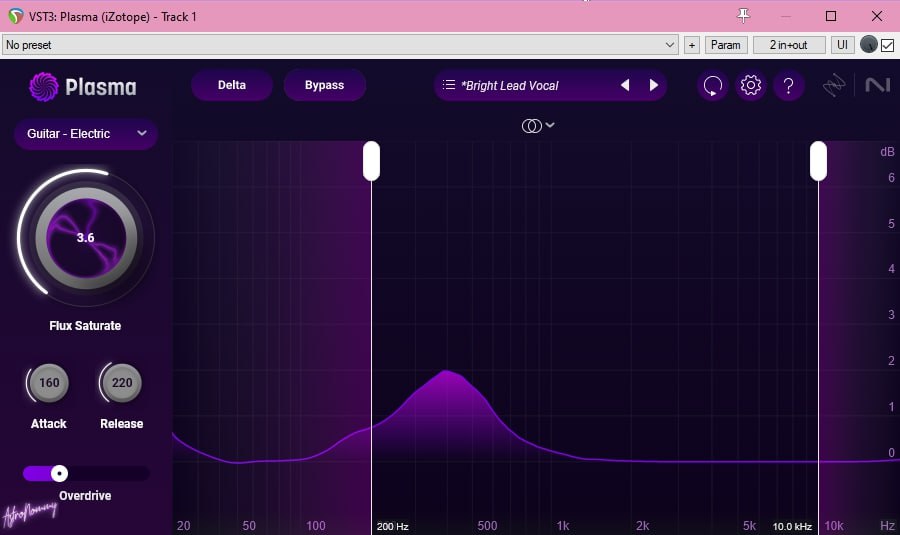The image size is (900, 535).
Task: Click the wet/dry mix knob in host bar
Action: coord(868,44)
